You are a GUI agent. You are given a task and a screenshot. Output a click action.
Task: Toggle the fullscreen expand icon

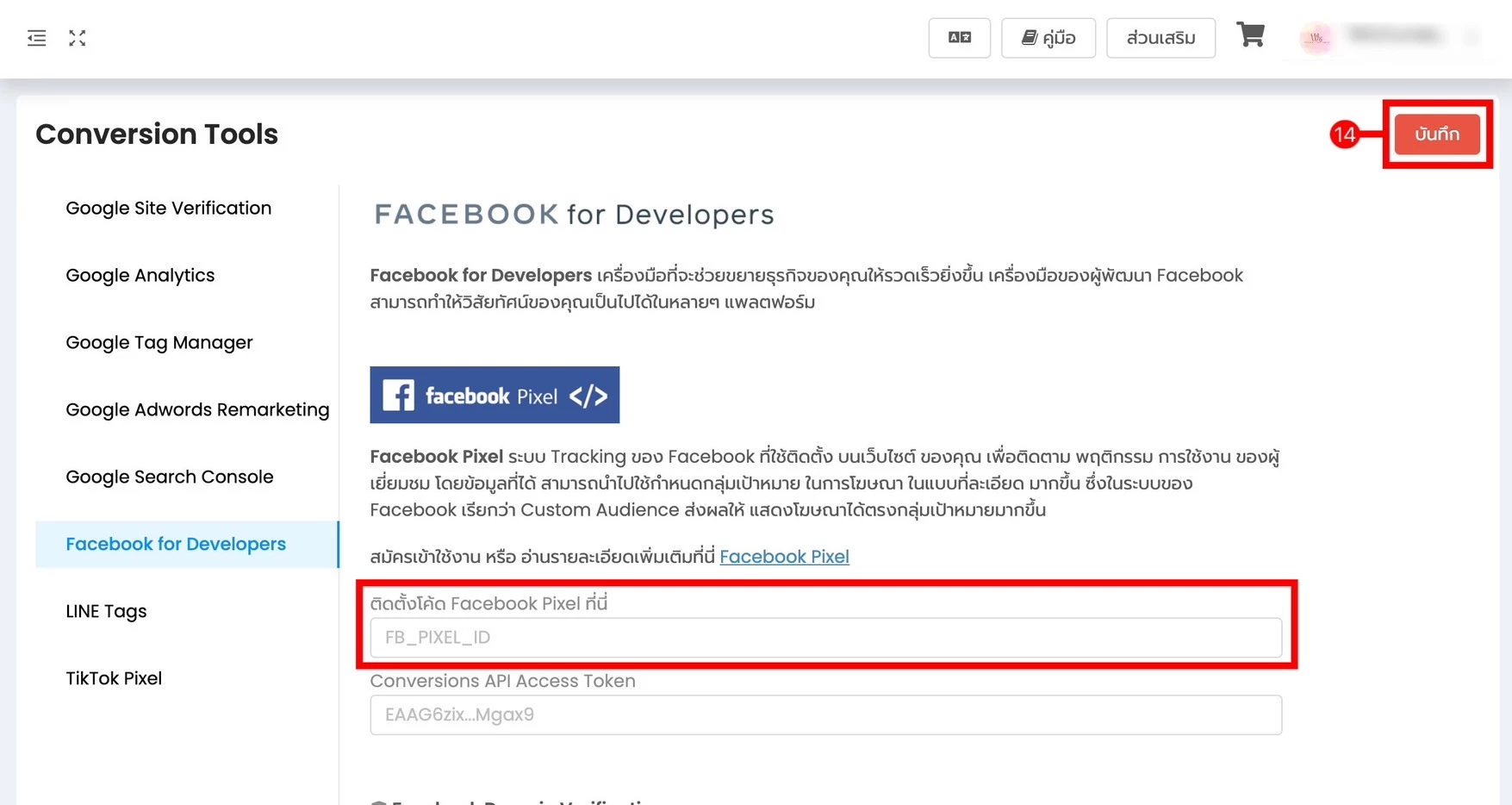[78, 38]
